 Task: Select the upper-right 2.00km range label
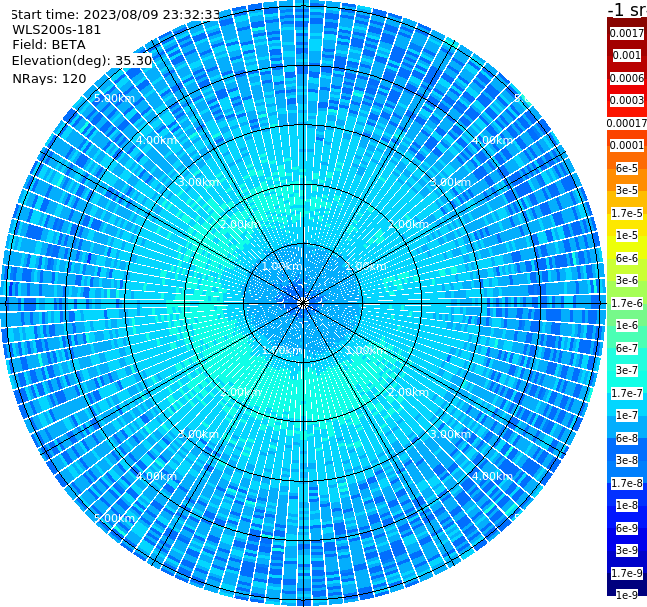408,224
